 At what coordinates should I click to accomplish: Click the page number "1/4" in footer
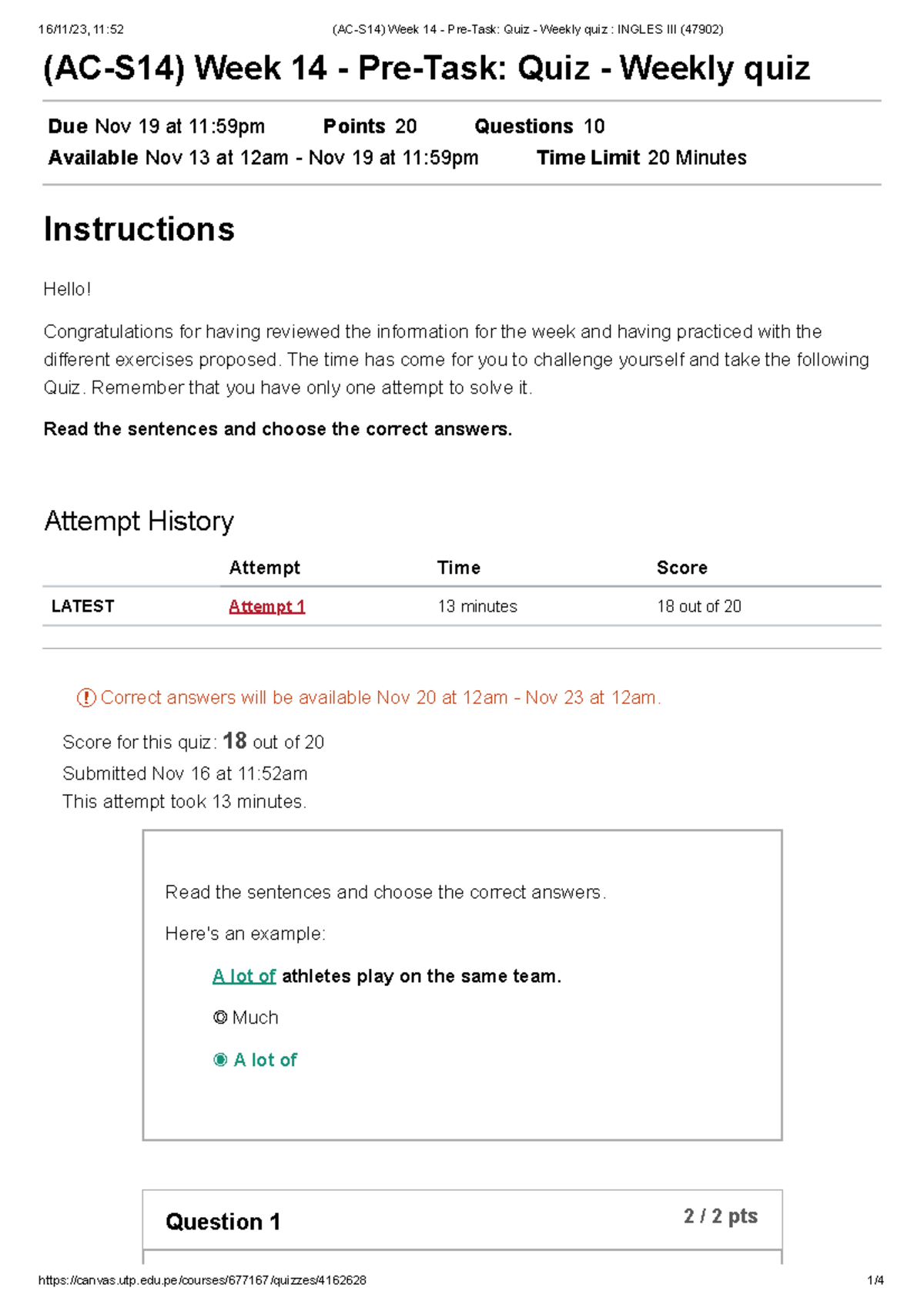(x=875, y=1280)
